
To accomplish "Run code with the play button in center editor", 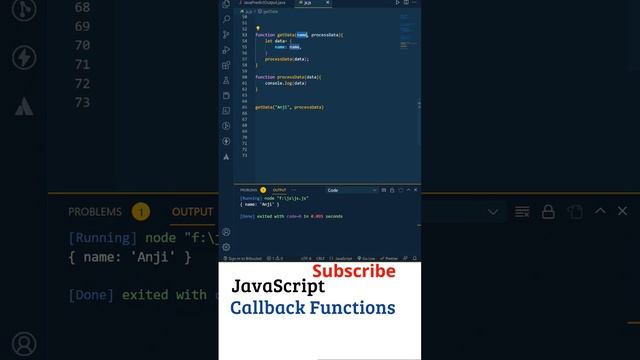I will pyautogui.click(x=398, y=2).
